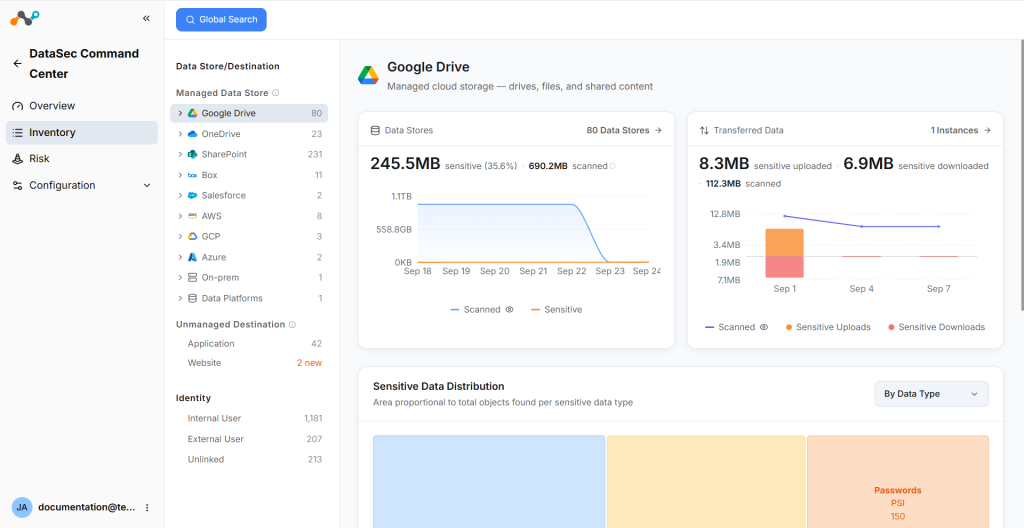
Task: Open the three-dot menu beside the user email
Action: (x=147, y=507)
